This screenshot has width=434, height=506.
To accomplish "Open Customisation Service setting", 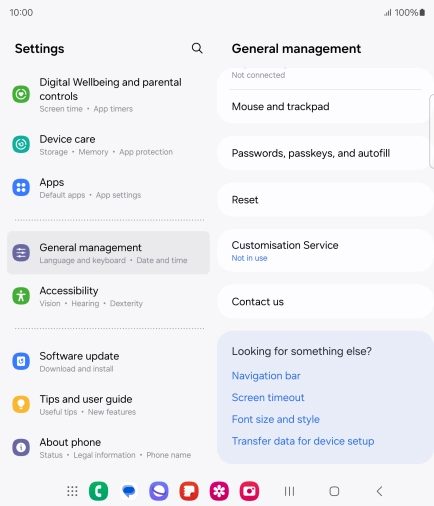I will click(x=325, y=251).
